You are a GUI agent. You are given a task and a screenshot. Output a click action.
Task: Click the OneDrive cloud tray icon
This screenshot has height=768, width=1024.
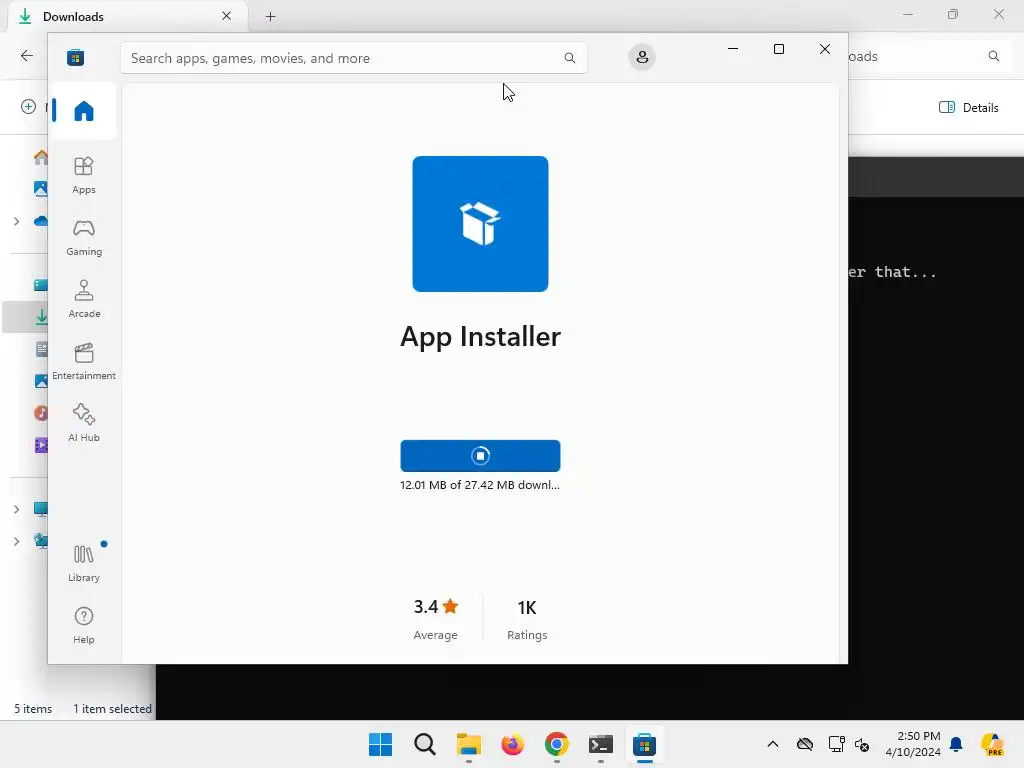pyautogui.click(x=805, y=744)
